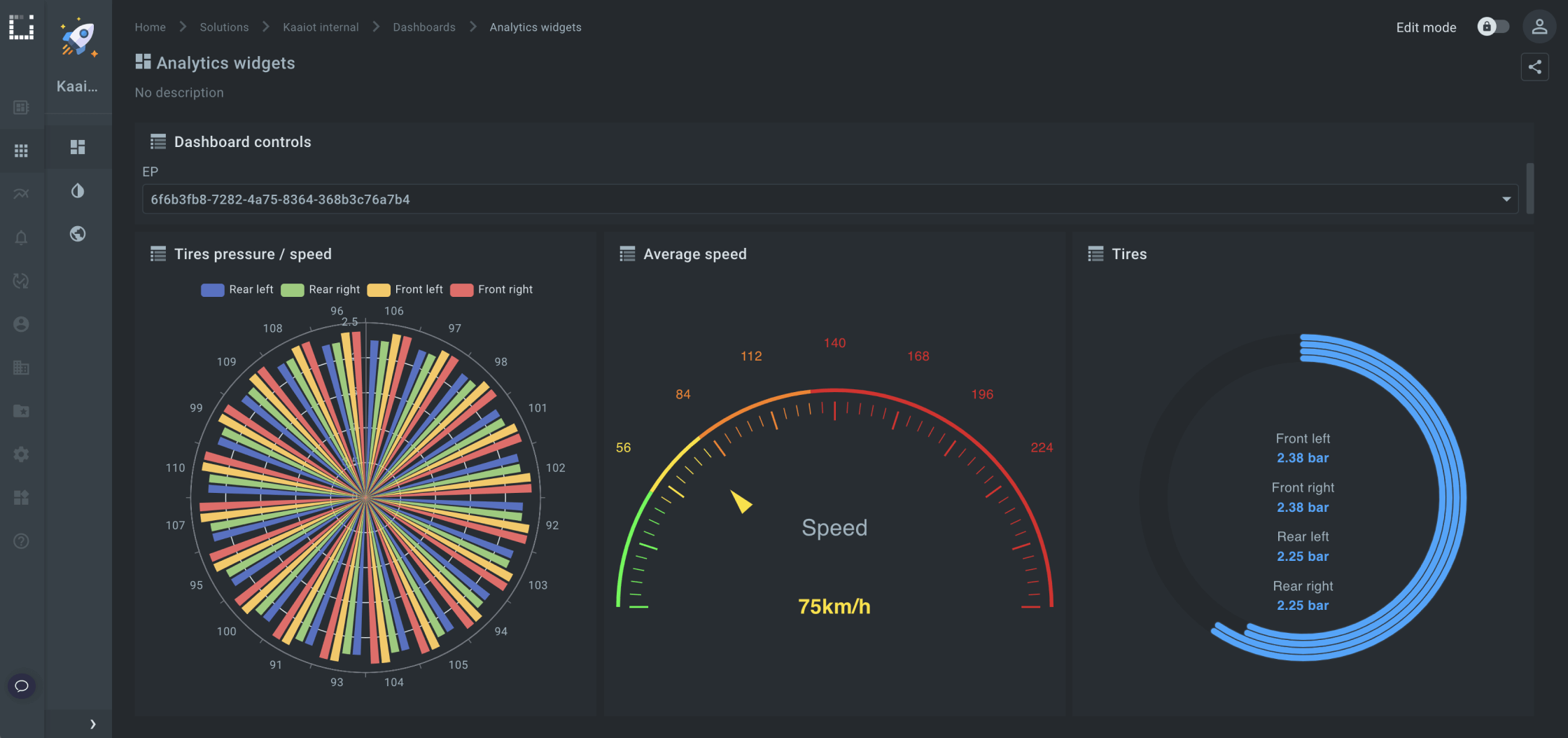This screenshot has height=738, width=1568.
Task: Toggle Rear right legend swatch
Action: point(293,290)
